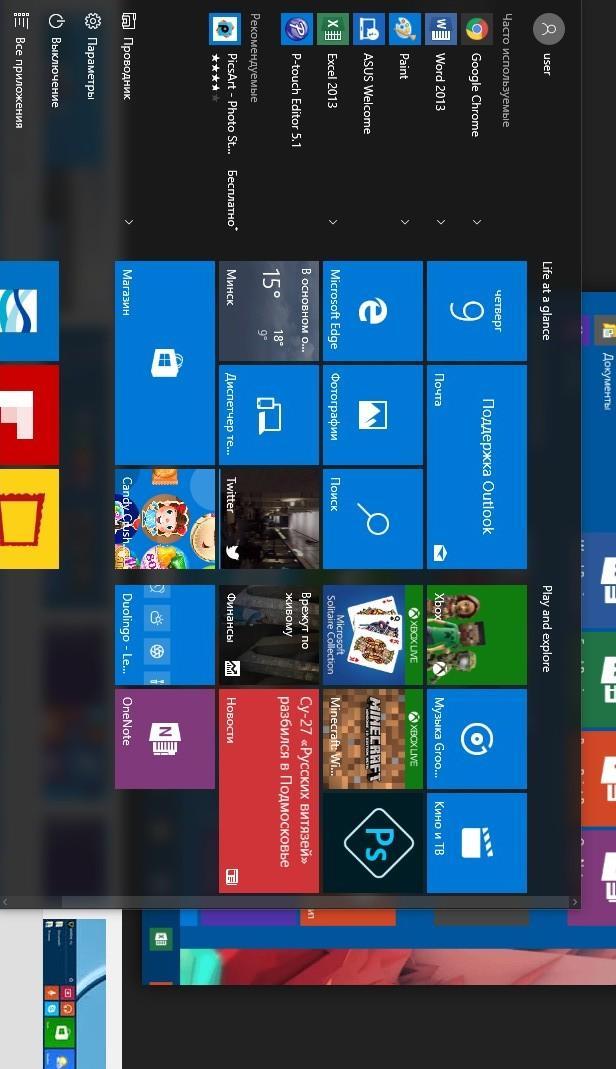The height and width of the screenshot is (1069, 616).
Task: Launch the Candy Crush tile
Action: 164,519
